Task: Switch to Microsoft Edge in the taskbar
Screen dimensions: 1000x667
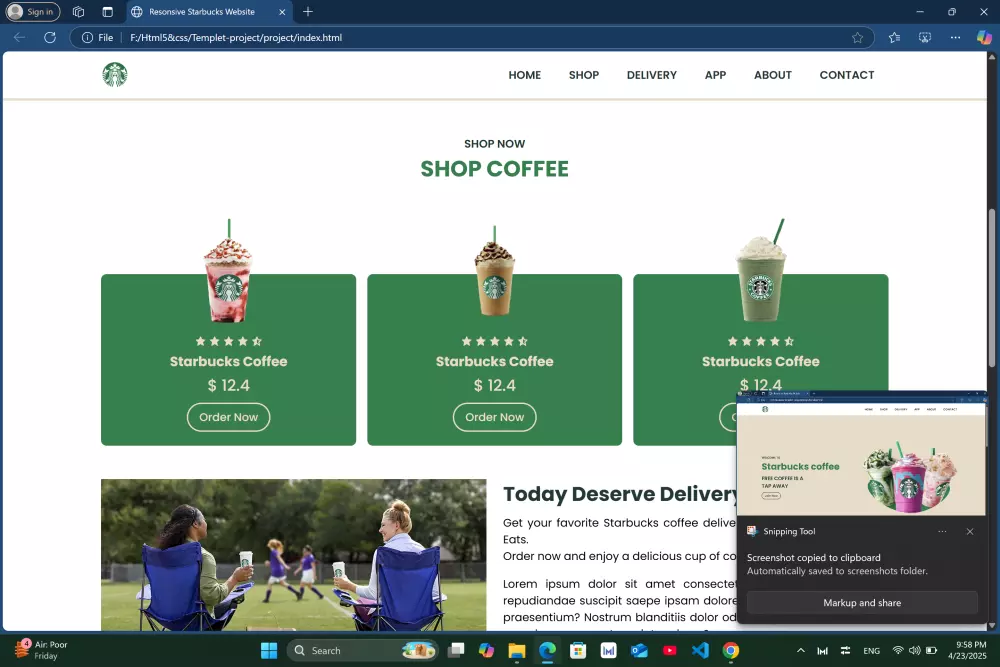Action: click(547, 650)
